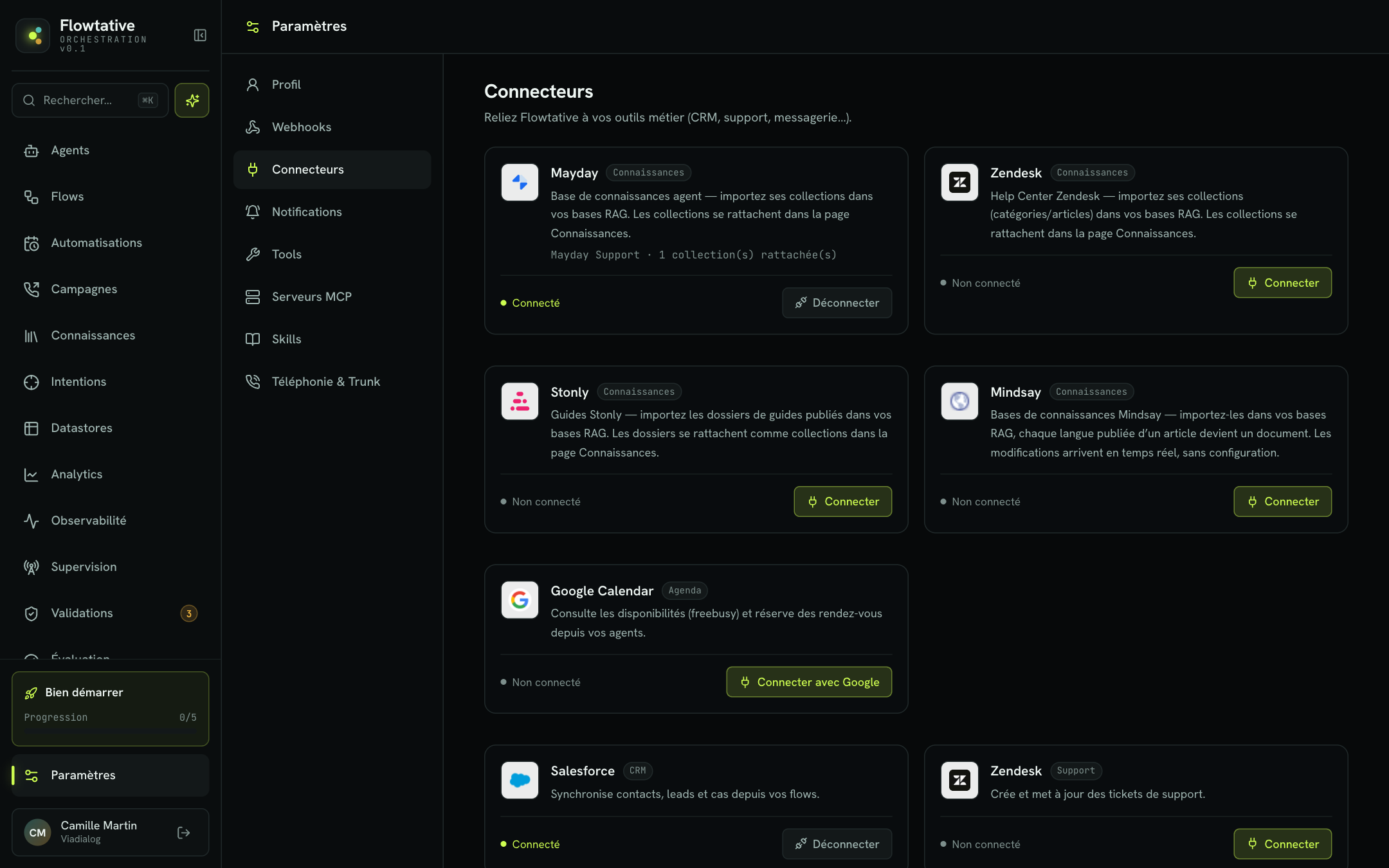
Task: Open the Tools settings section
Action: tap(332, 255)
